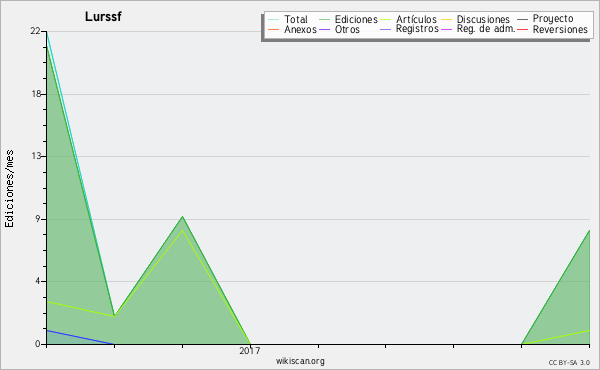Click the red Reversiones legend line swatch

[522, 29]
